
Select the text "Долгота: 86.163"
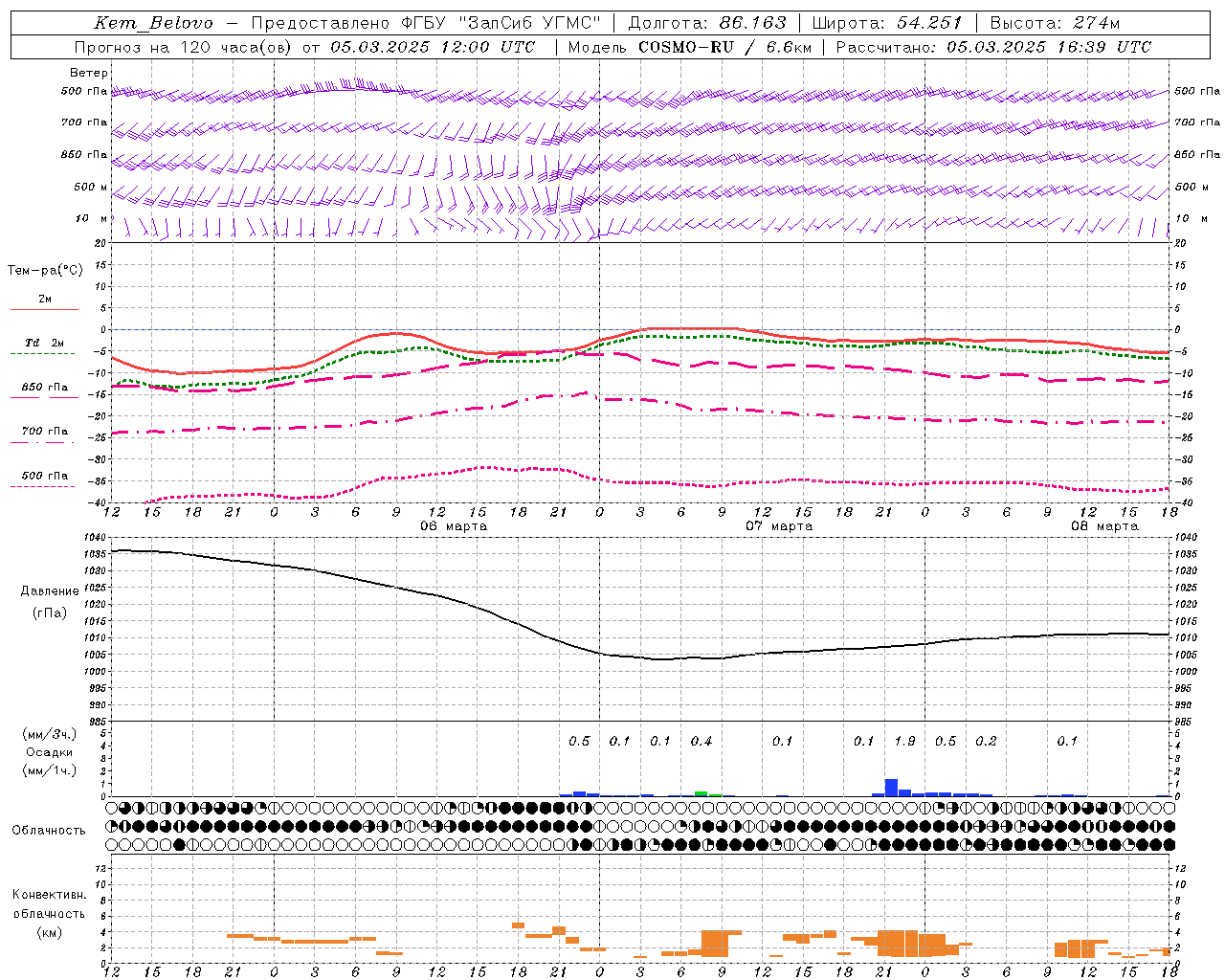[x=706, y=23]
